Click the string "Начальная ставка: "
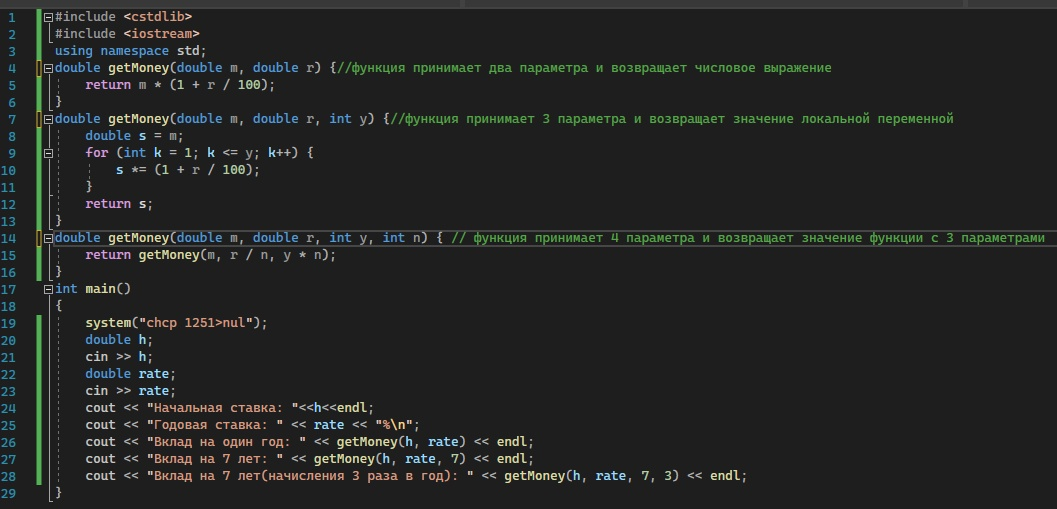1057x509 pixels. coord(222,408)
